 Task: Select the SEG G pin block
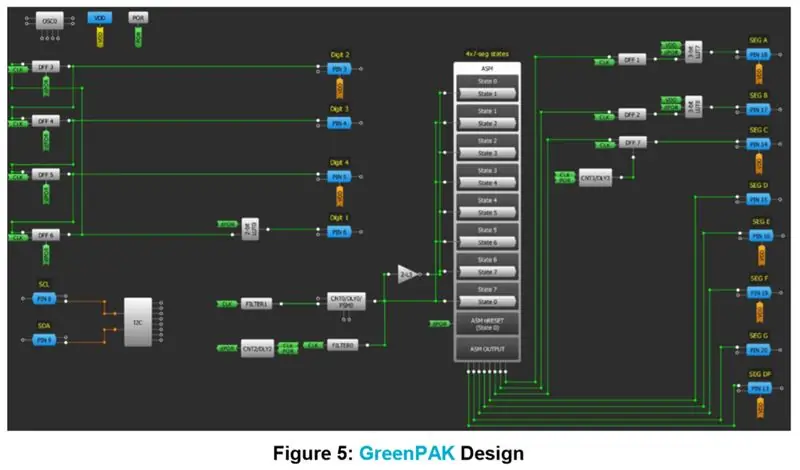(759, 350)
